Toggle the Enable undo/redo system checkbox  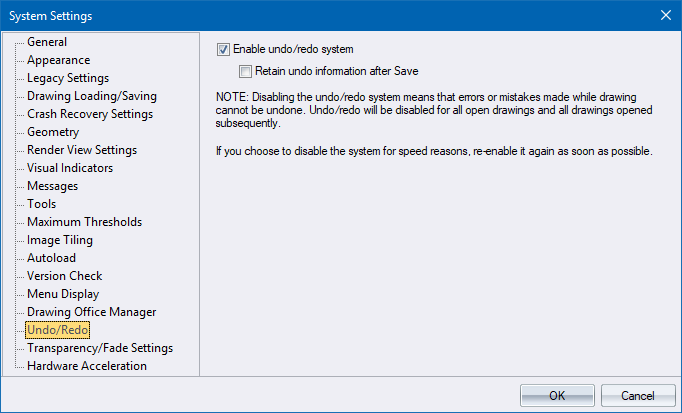click(224, 49)
